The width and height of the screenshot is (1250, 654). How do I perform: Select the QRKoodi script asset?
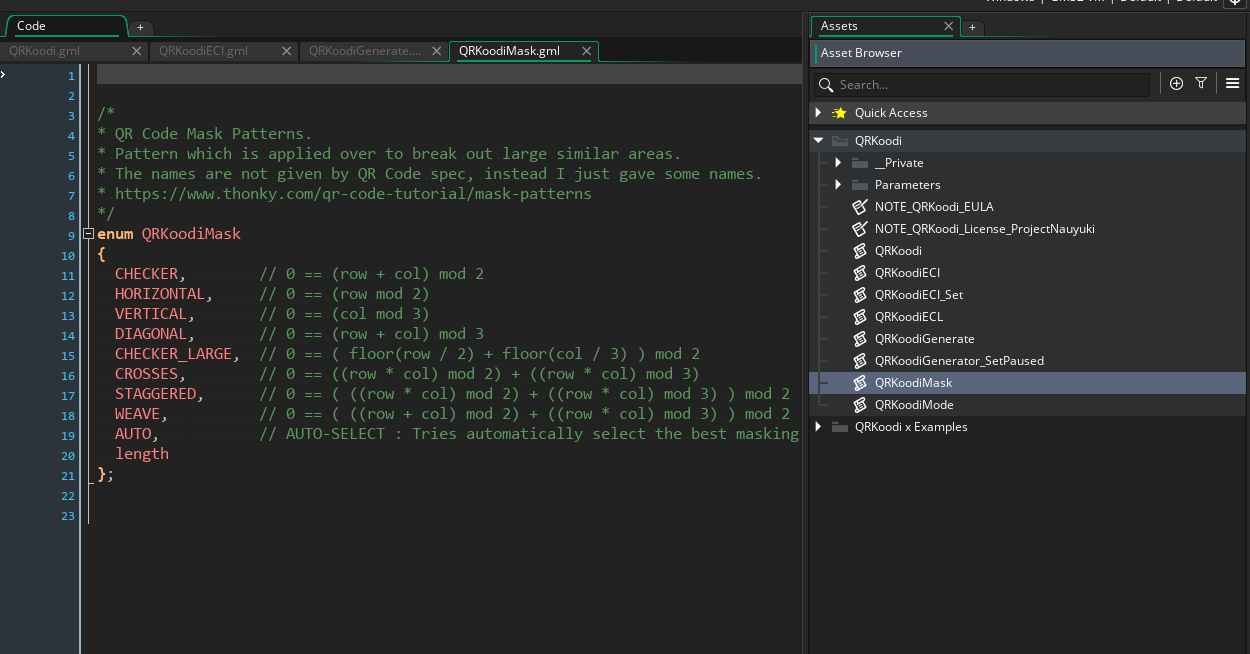pos(898,251)
